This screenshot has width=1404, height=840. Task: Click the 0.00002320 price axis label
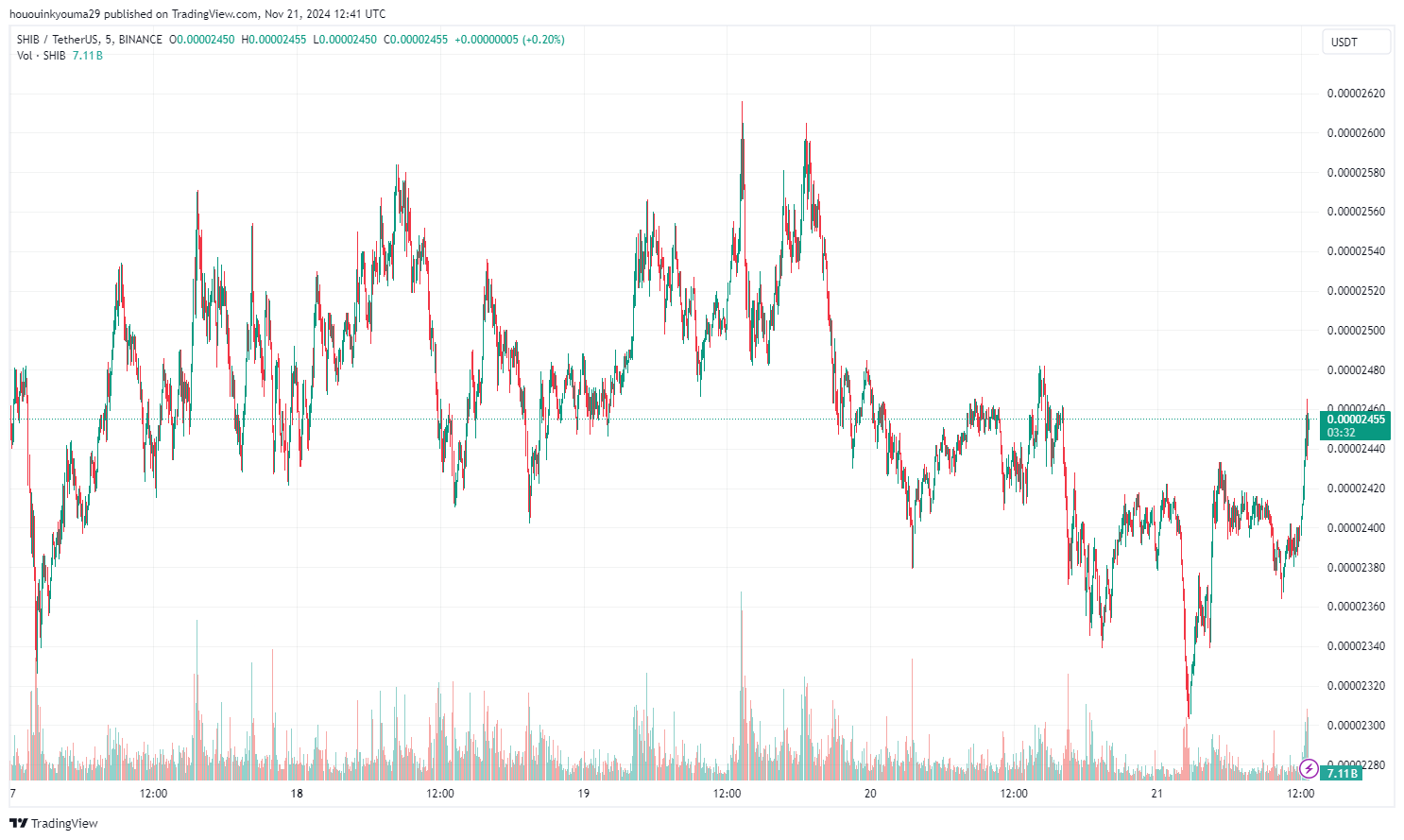(x=1356, y=686)
